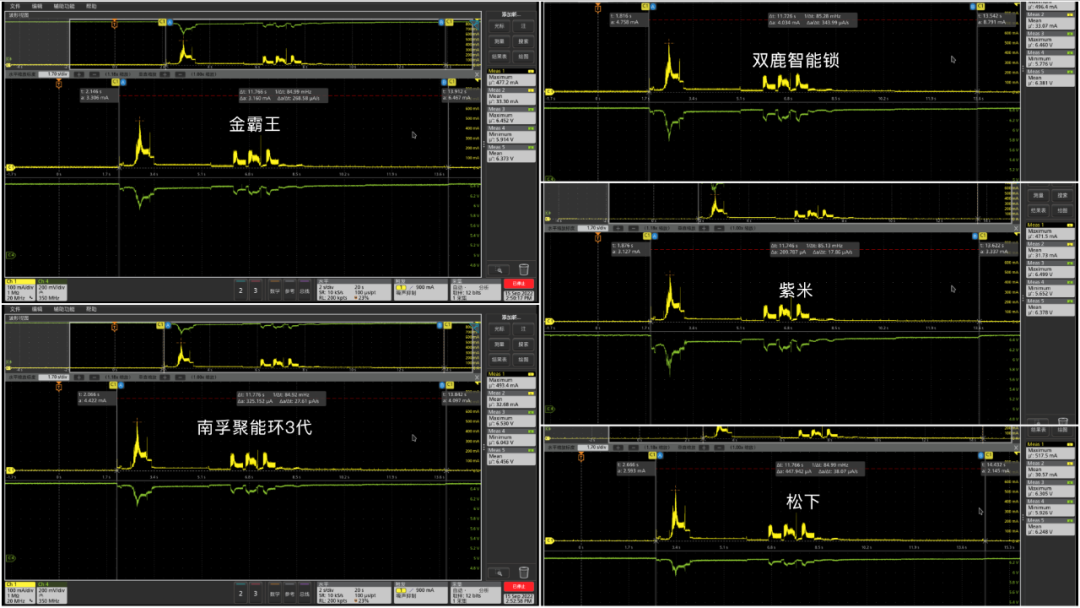Add channel 3 in the 金霸王 window

(256, 291)
